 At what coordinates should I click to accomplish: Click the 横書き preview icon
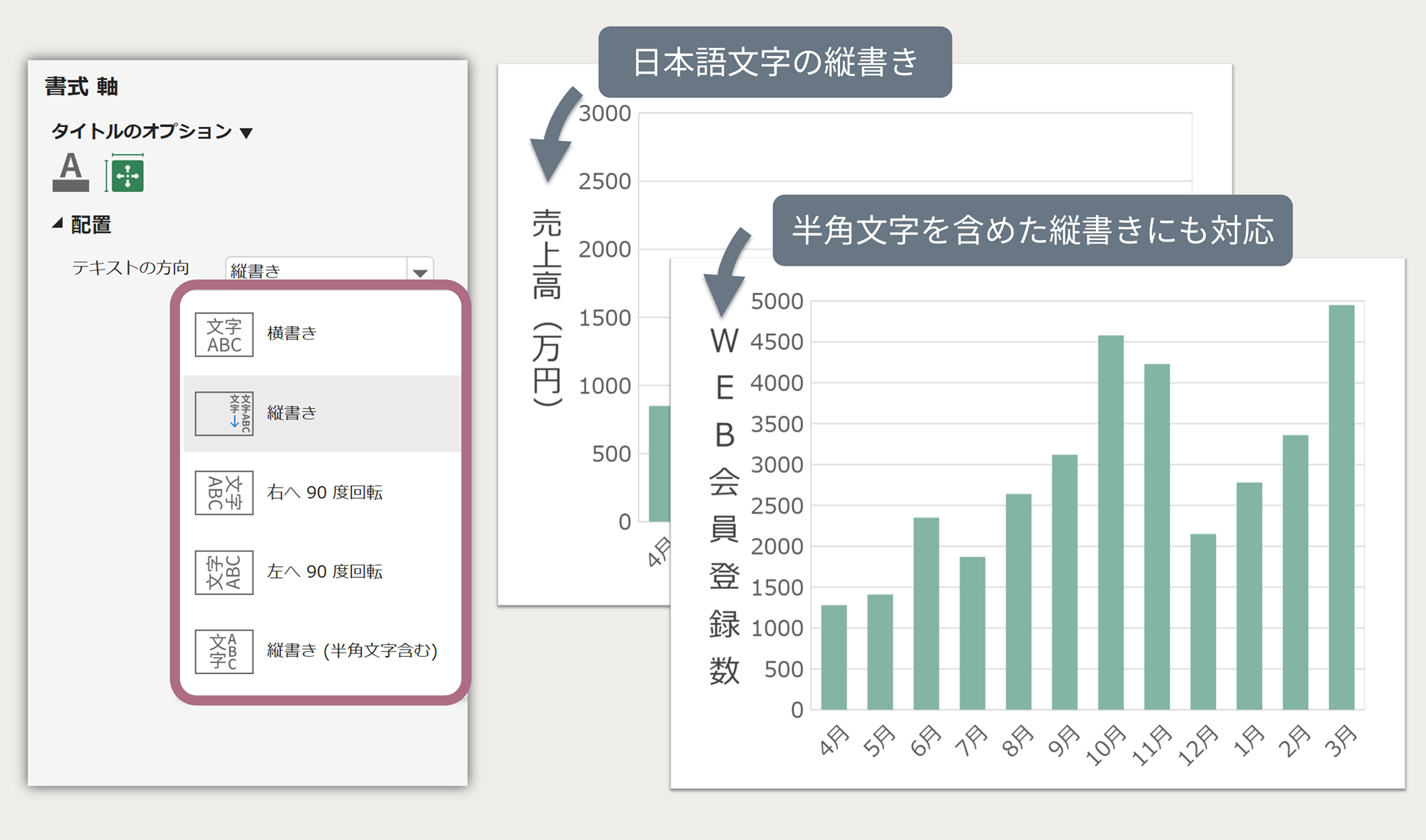coord(224,335)
